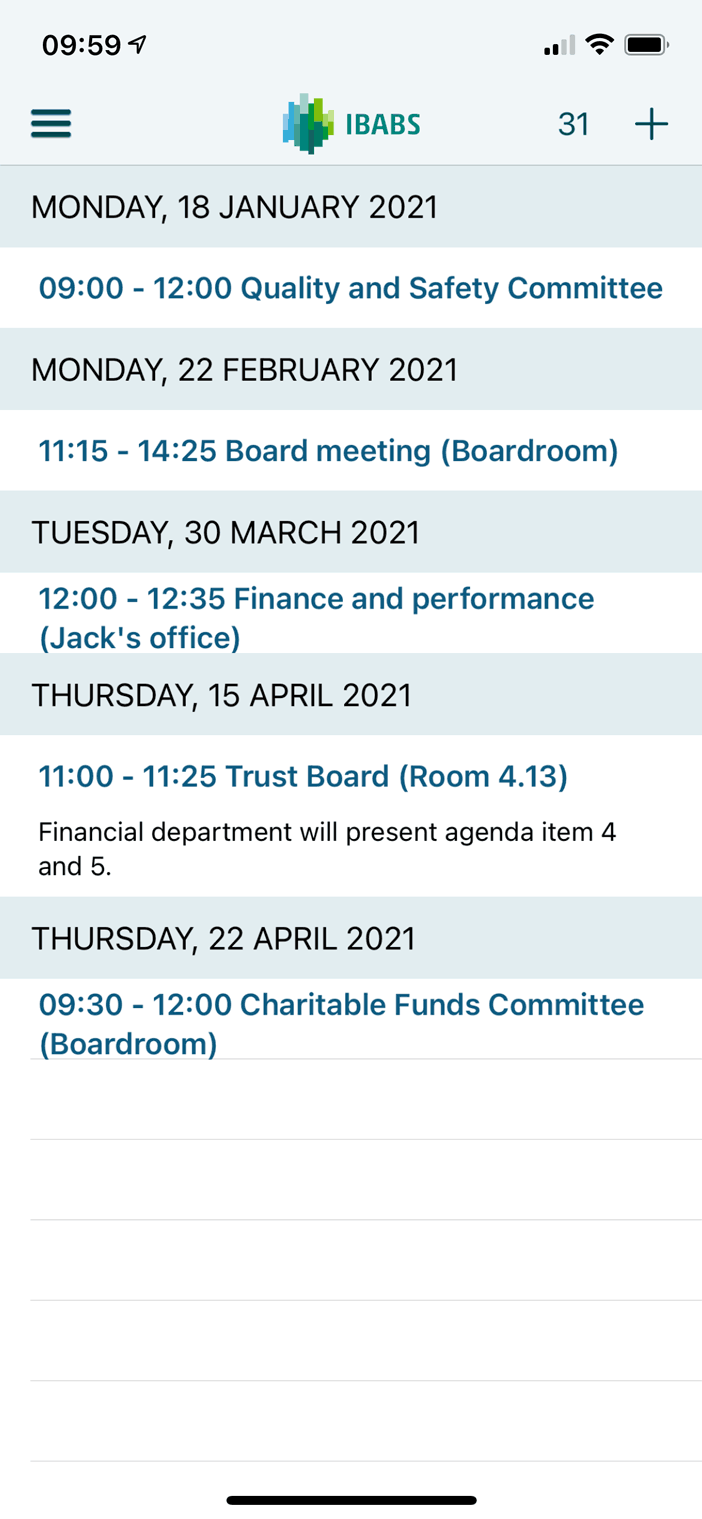The width and height of the screenshot is (702, 1519).
Task: Tap the Monday, 18 January 2021 header
Action: point(234,207)
